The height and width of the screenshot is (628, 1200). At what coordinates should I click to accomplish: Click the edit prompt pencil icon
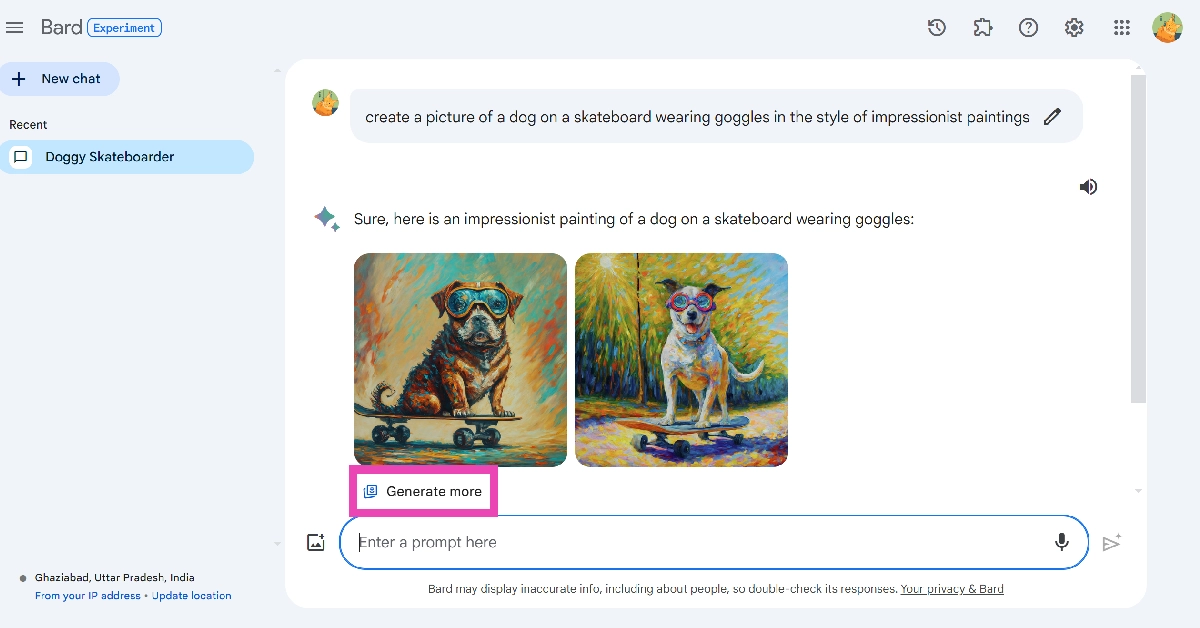tap(1052, 117)
